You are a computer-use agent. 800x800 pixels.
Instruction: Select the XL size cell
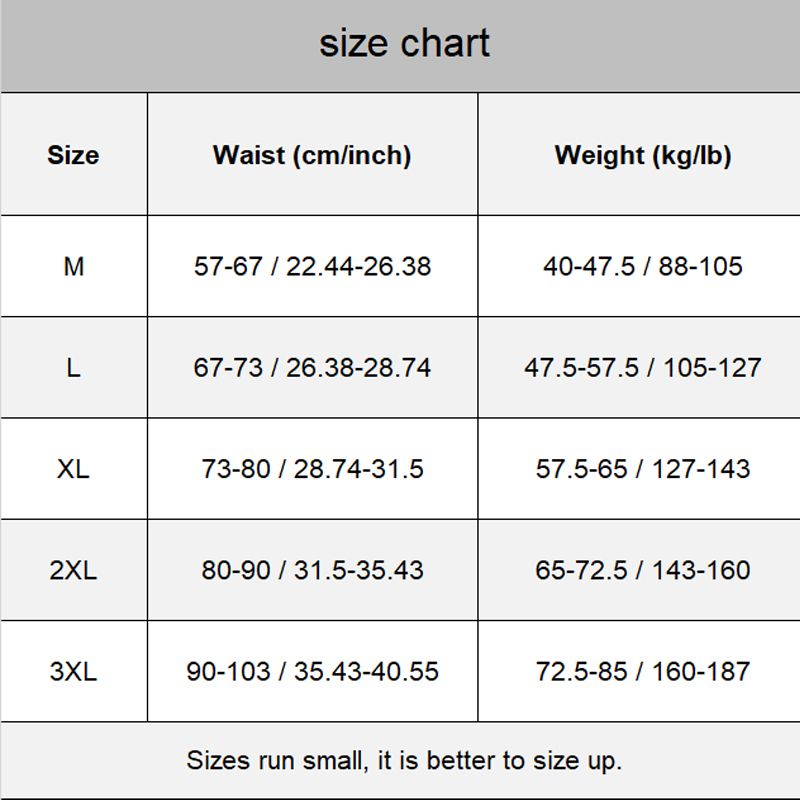click(73, 469)
